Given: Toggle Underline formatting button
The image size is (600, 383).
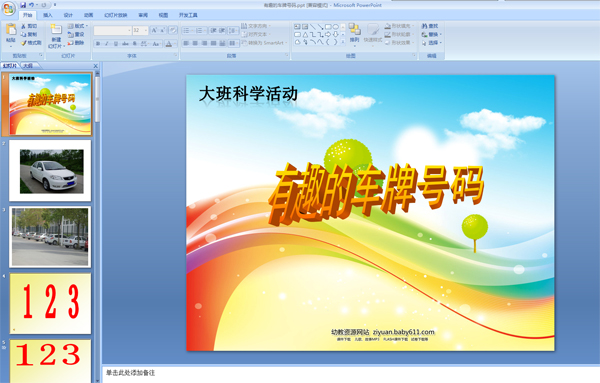Looking at the screenshot, I should pos(116,44).
